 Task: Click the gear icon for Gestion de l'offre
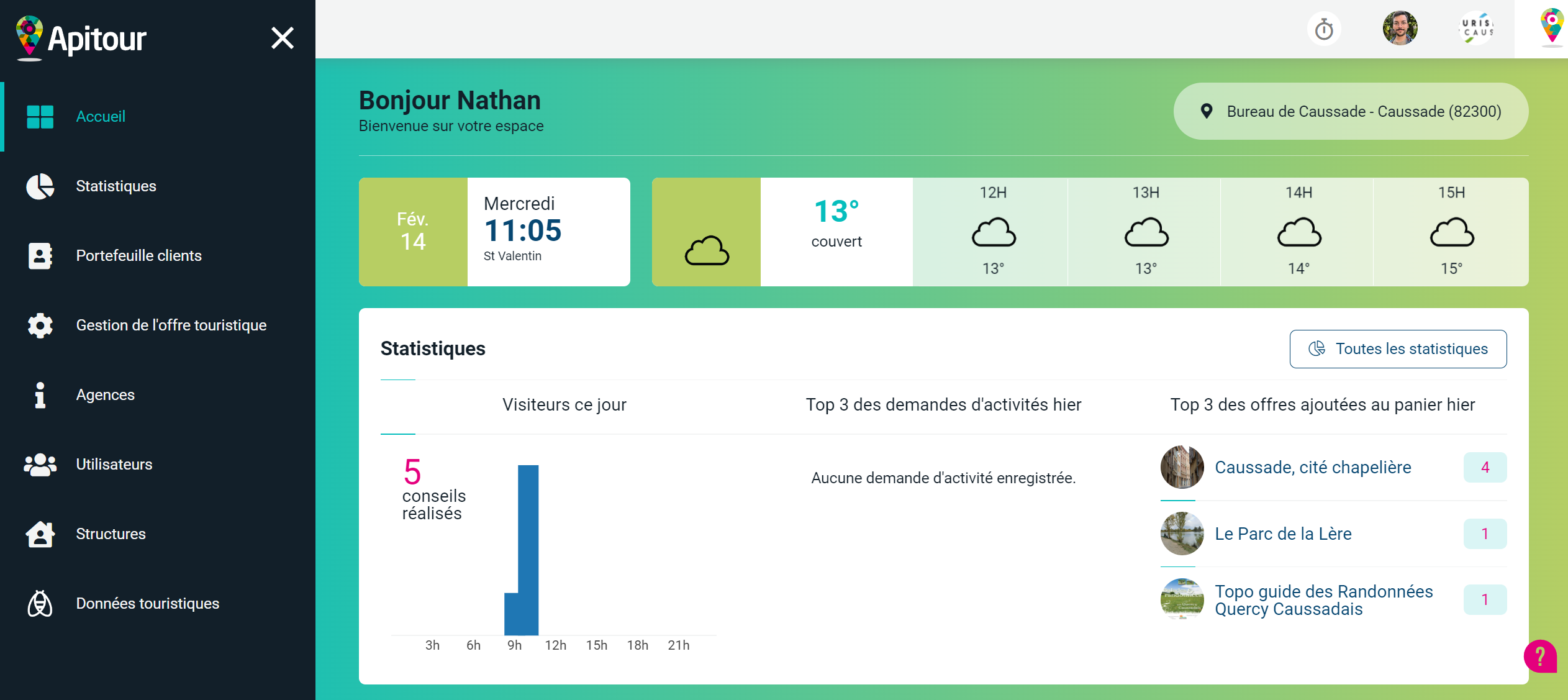pos(40,325)
